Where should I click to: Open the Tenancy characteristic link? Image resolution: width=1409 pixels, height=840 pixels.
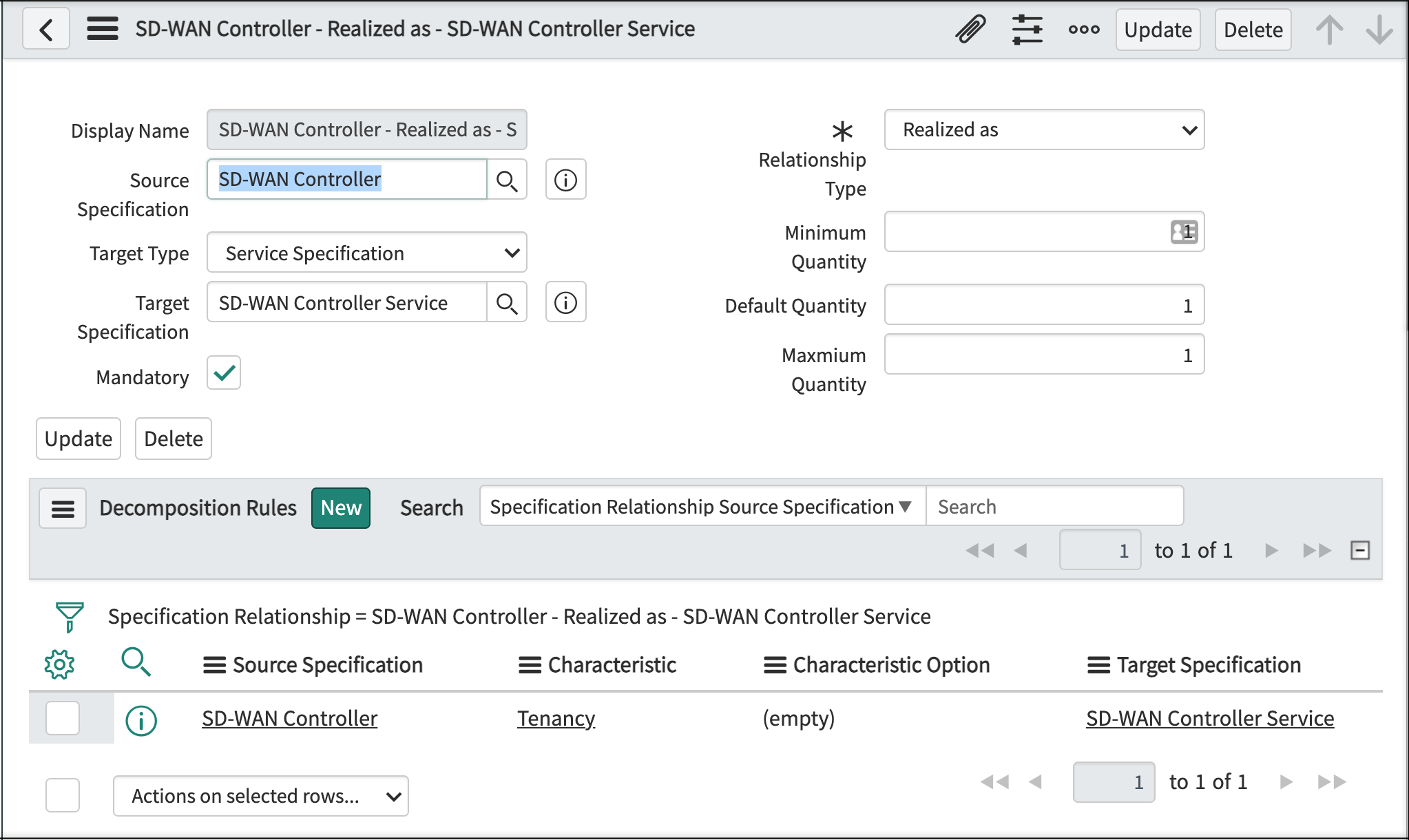point(556,718)
